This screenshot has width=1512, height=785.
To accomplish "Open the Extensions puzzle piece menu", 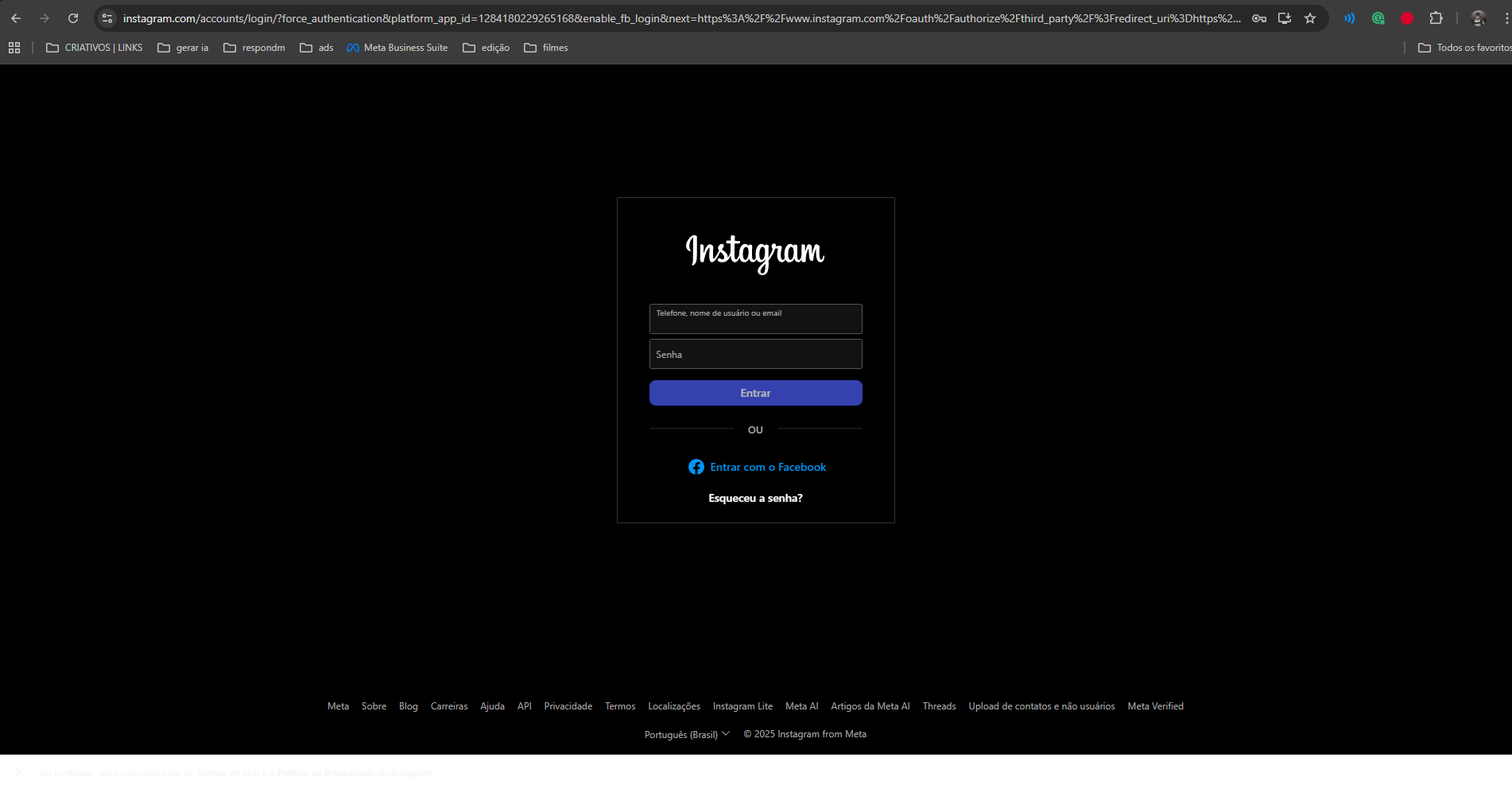I will coord(1436,18).
